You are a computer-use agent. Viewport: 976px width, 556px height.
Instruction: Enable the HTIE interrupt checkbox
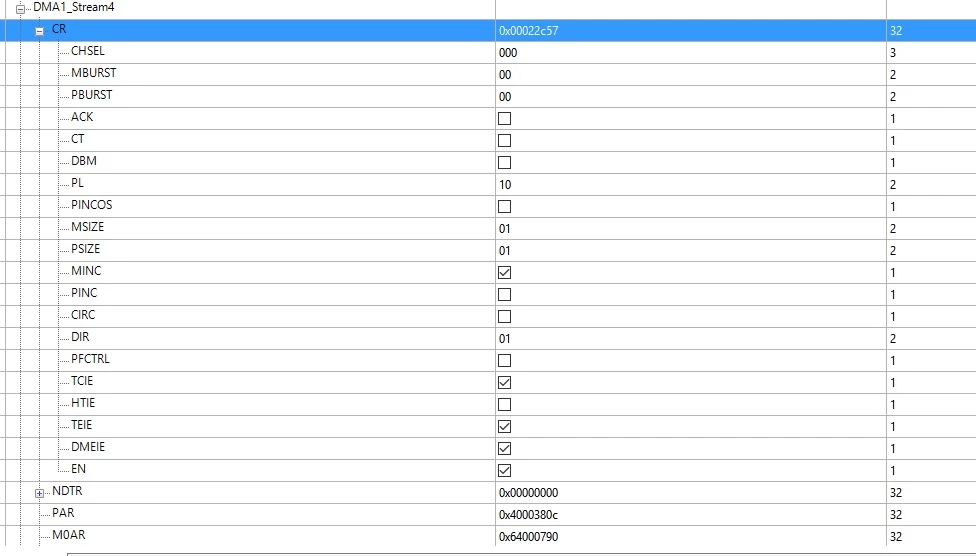point(505,405)
